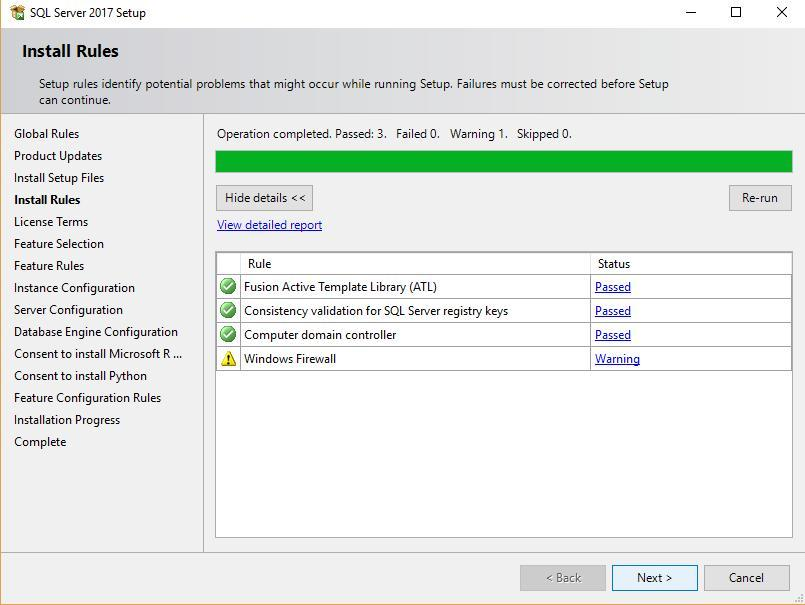The height and width of the screenshot is (605, 805).
Task: Select Server Configuration step
Action: [x=68, y=310]
